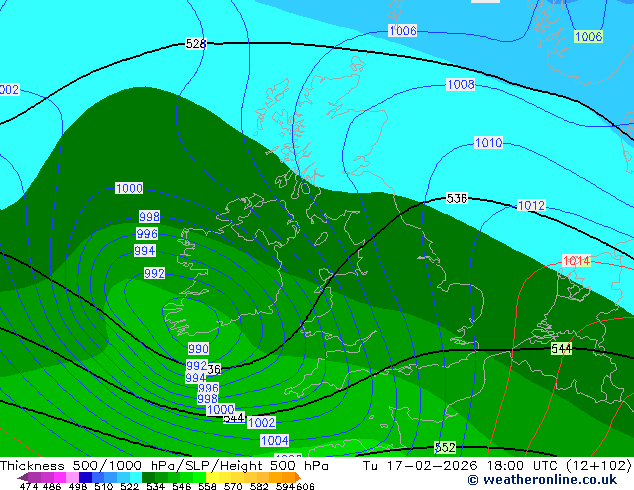Click the orange legend swatch above 594

[288, 477]
